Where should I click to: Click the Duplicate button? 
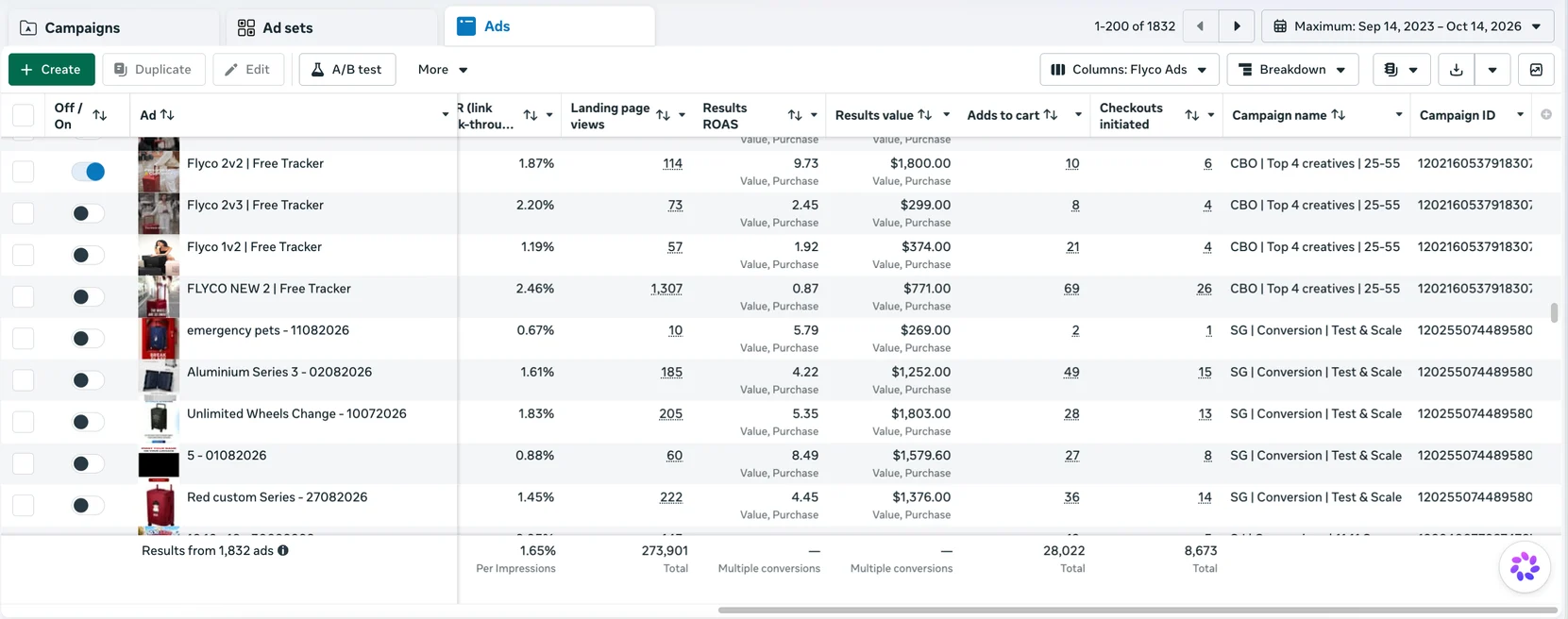tap(154, 69)
